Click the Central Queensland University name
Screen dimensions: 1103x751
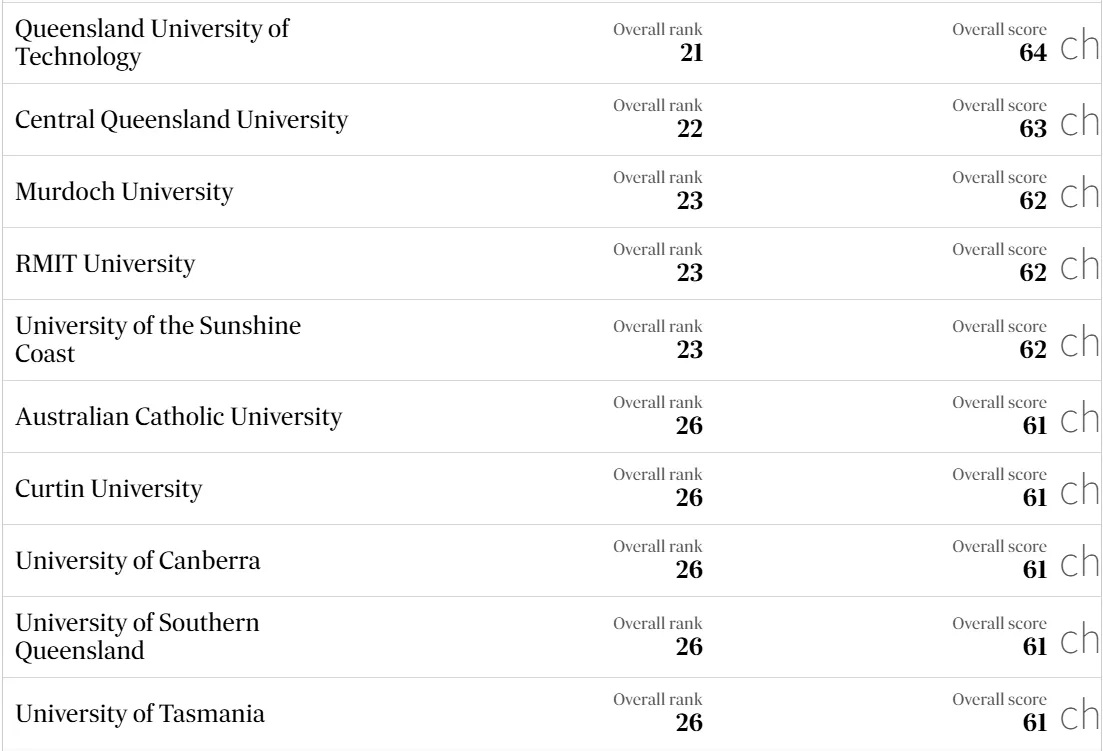click(182, 121)
